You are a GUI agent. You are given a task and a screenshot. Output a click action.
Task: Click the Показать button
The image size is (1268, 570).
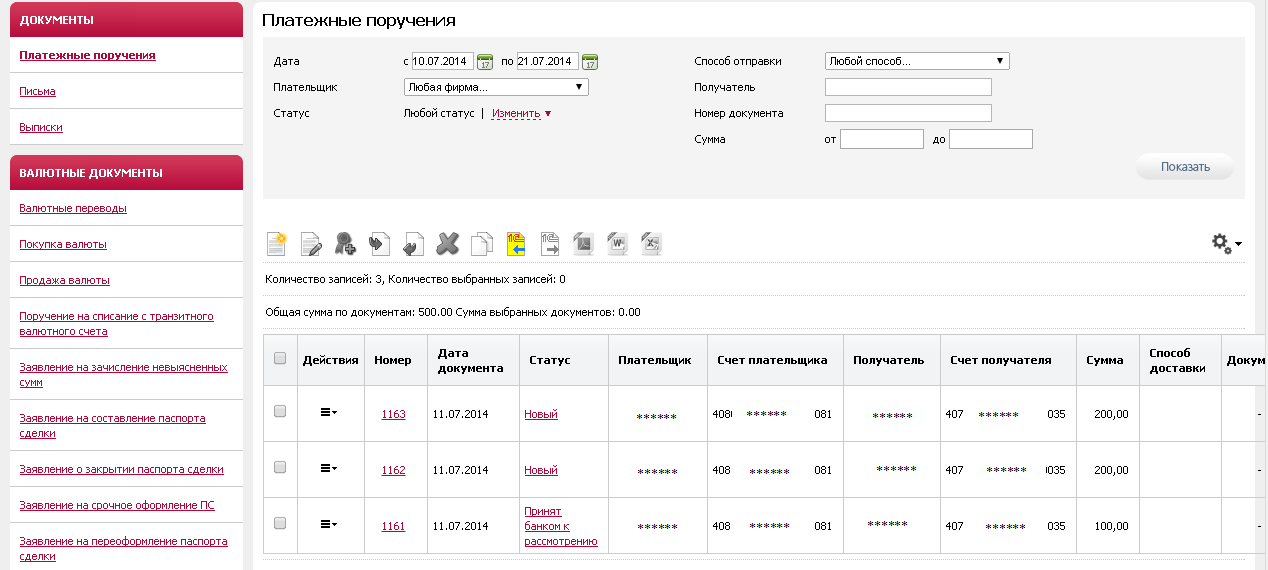(1185, 167)
